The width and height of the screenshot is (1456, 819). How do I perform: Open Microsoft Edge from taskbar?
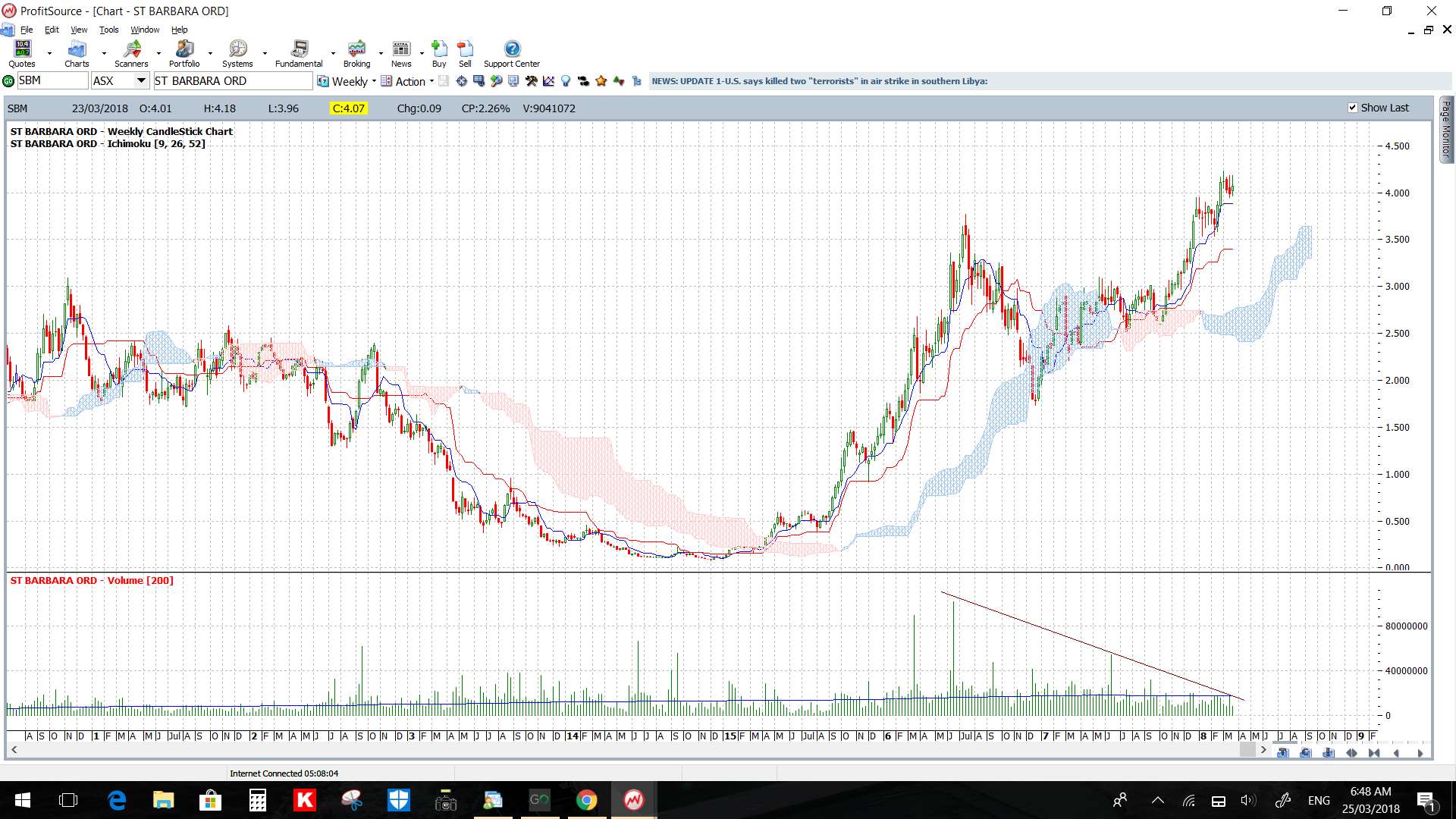(116, 800)
